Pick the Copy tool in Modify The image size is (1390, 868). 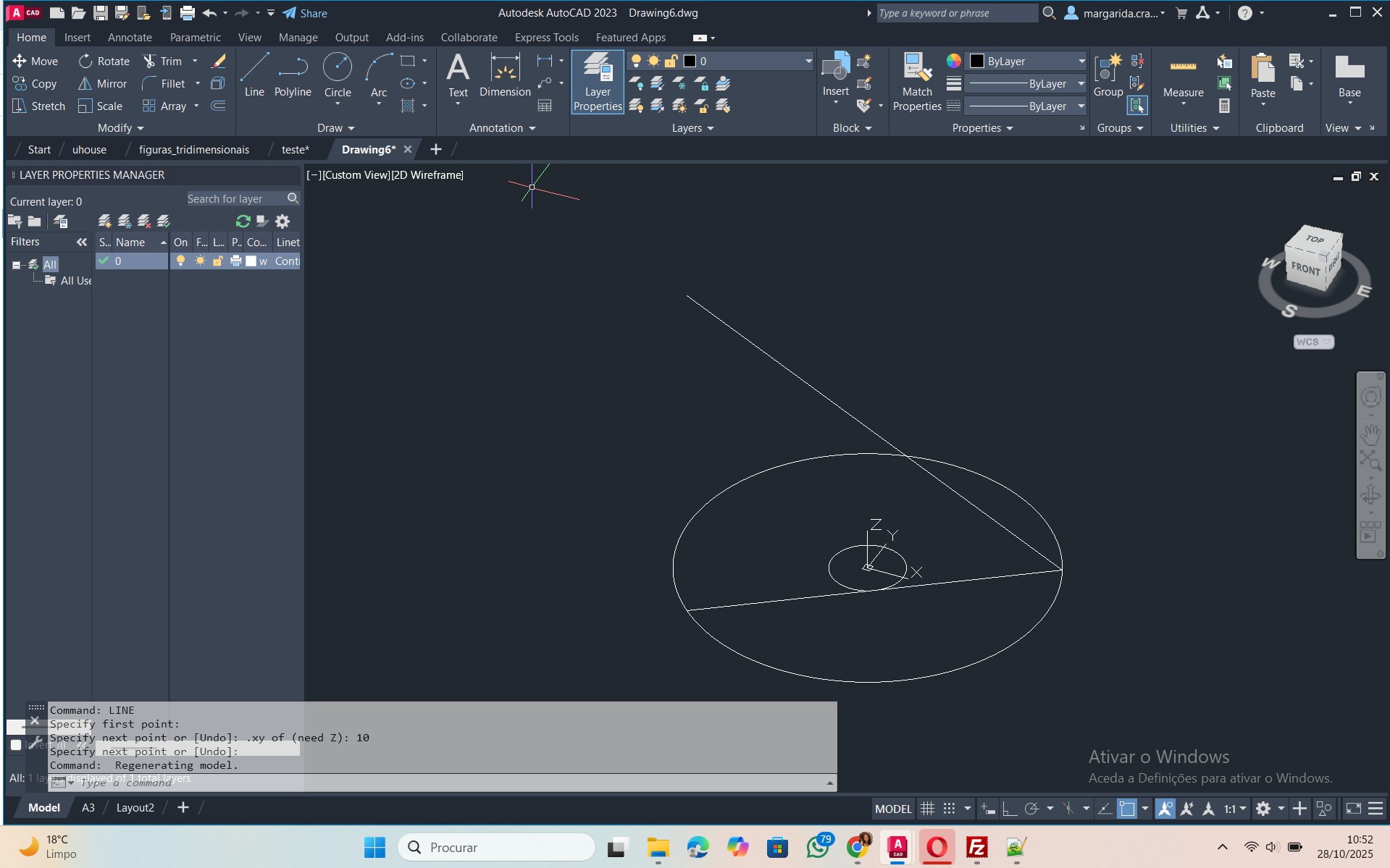[34, 83]
